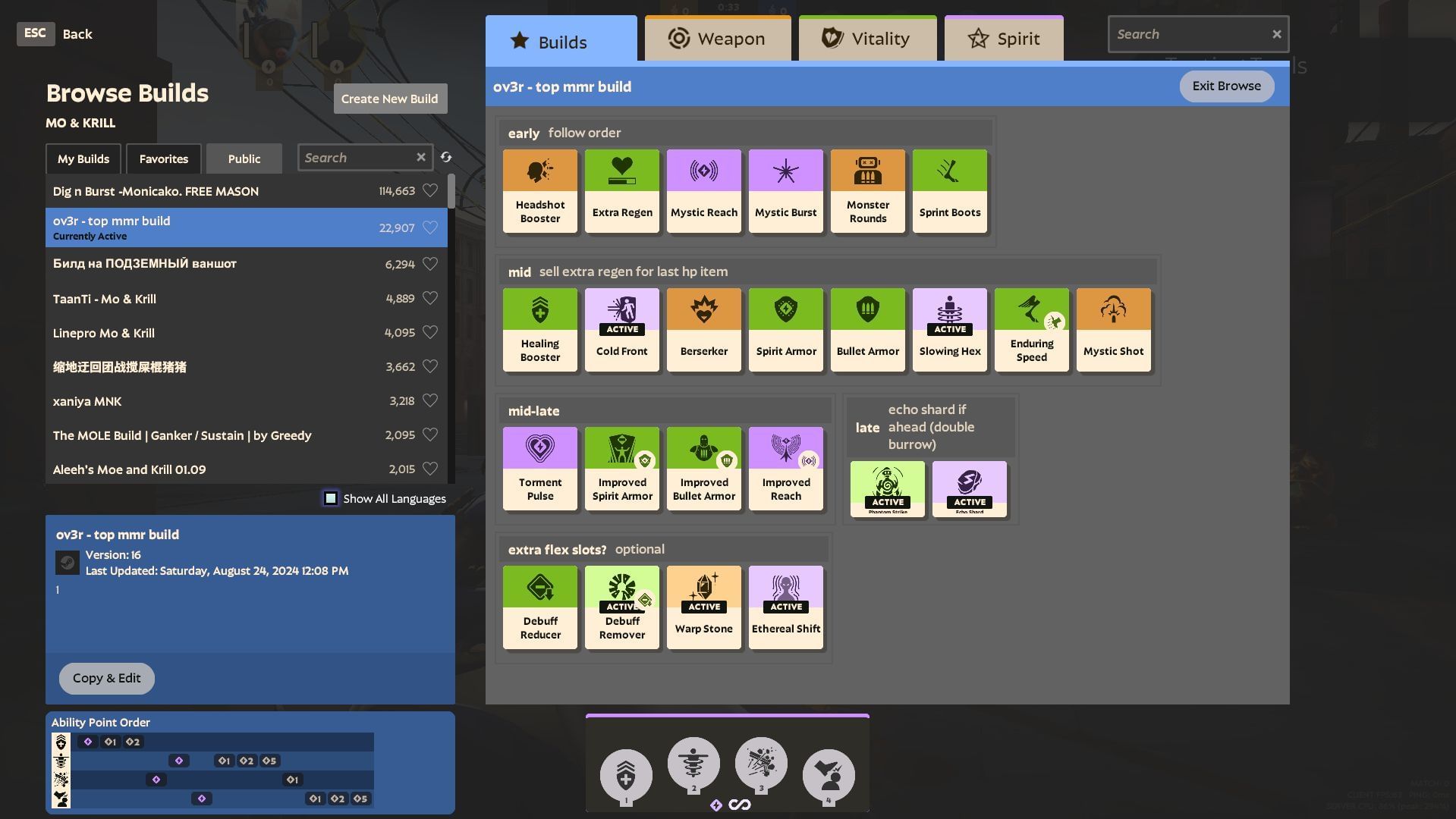Viewport: 1456px width, 819px height.
Task: Focus the build list Search field
Action: pyautogui.click(x=357, y=158)
